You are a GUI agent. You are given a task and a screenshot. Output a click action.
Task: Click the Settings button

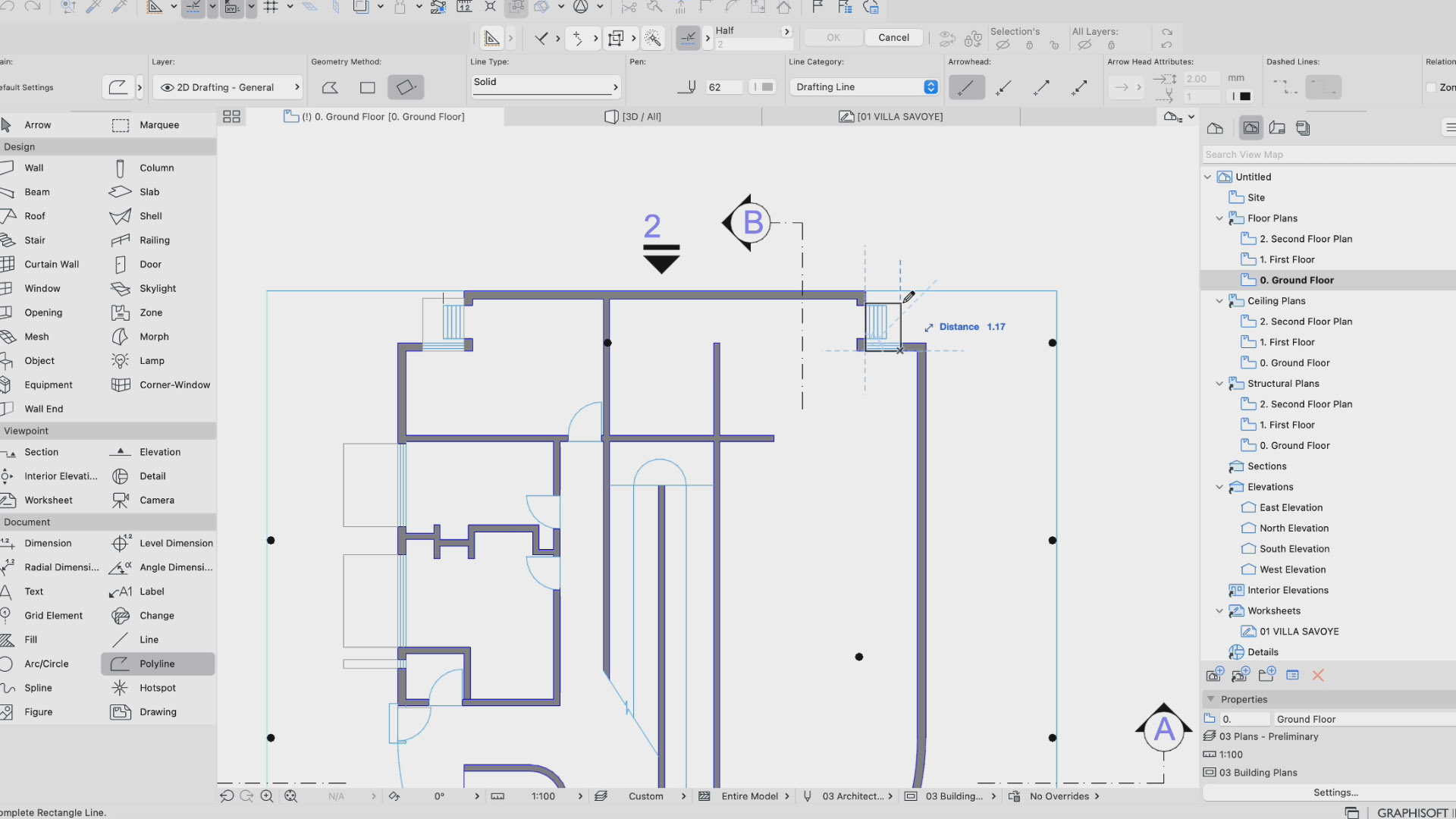pos(1335,792)
